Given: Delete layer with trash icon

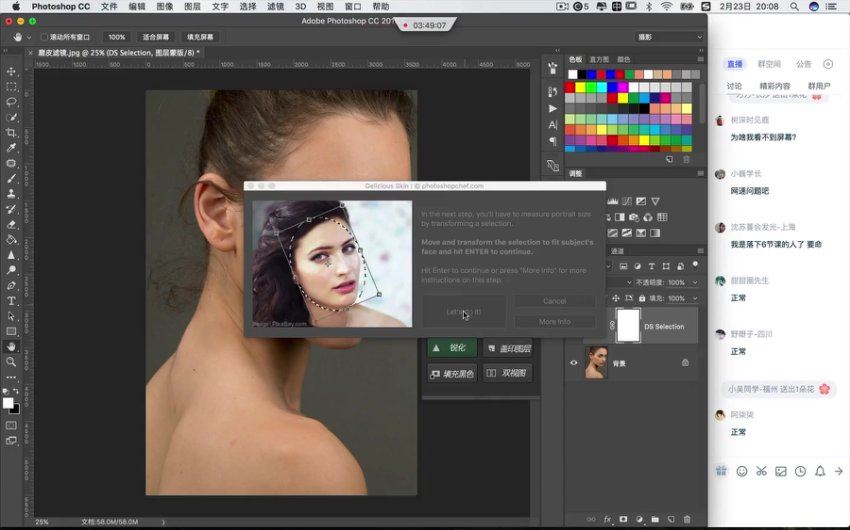Looking at the screenshot, I should (x=687, y=519).
